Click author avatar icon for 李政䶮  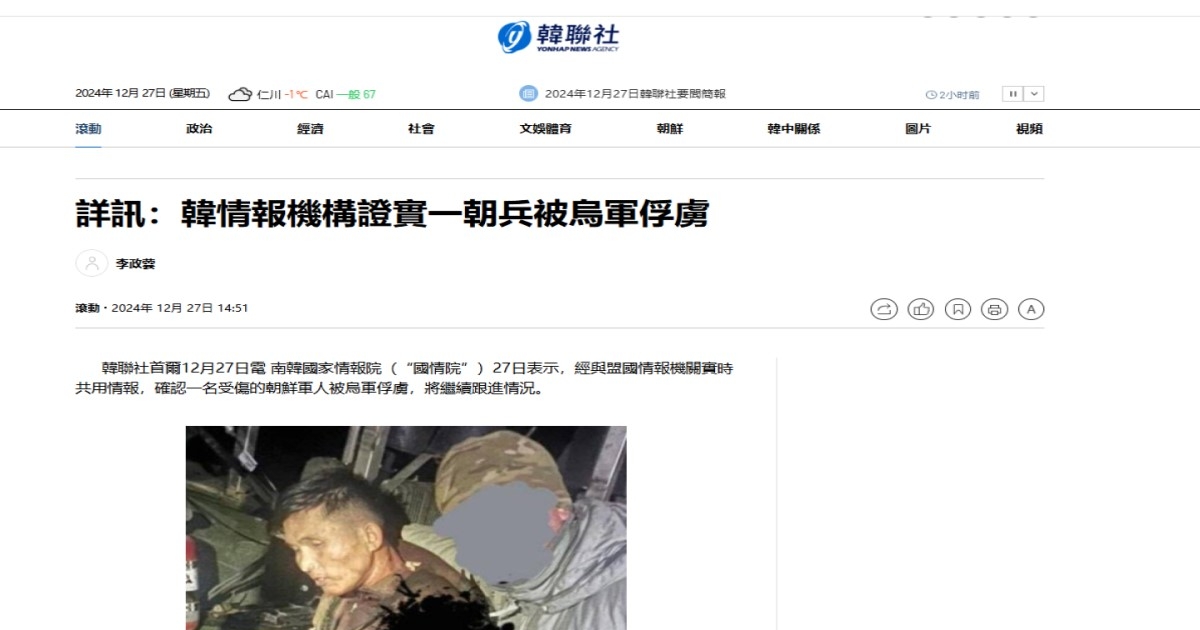tap(92, 263)
